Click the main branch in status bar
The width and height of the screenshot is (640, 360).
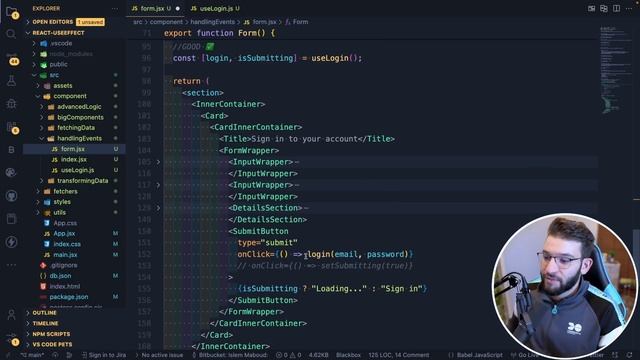(x=31, y=355)
